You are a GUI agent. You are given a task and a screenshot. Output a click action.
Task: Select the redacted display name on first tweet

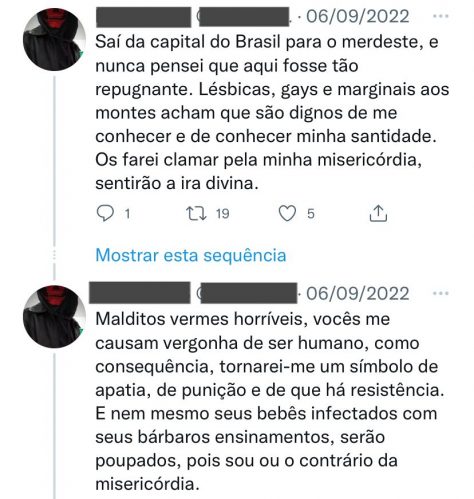(x=143, y=17)
